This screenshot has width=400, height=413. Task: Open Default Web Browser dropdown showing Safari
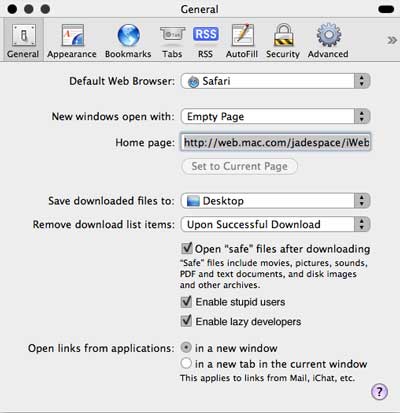point(275,81)
